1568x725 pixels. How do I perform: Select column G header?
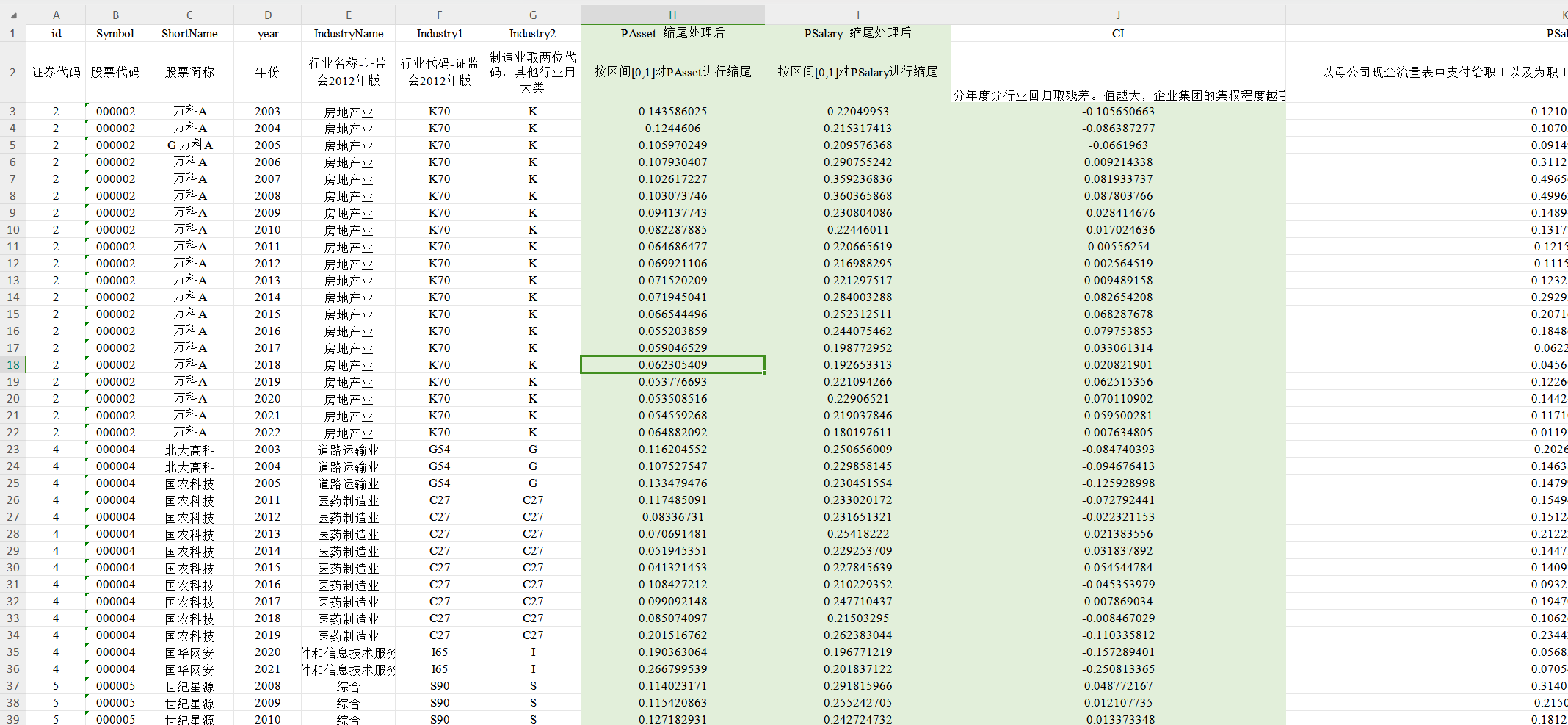pos(533,15)
